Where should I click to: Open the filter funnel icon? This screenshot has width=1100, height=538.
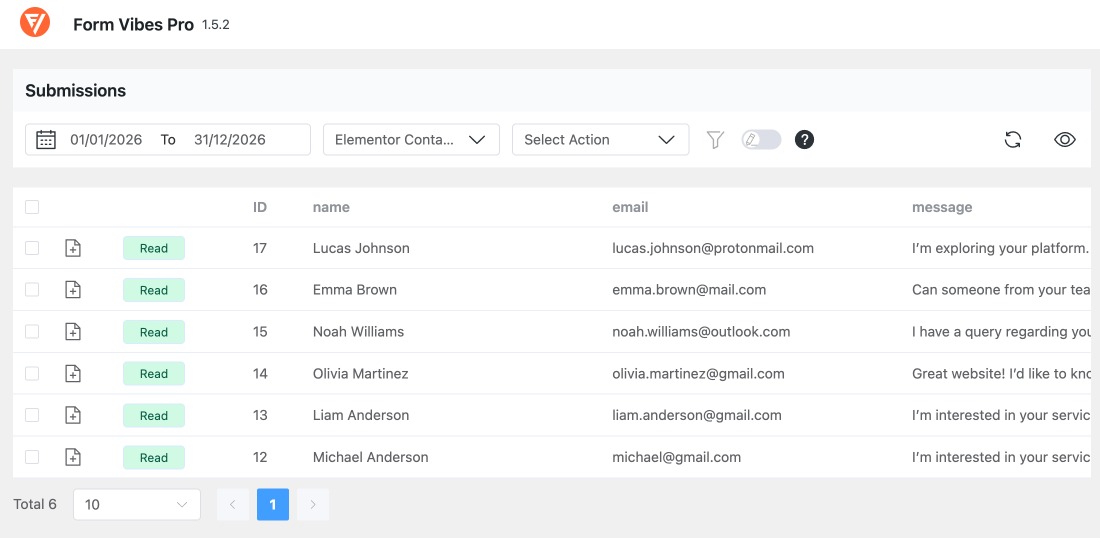click(715, 140)
